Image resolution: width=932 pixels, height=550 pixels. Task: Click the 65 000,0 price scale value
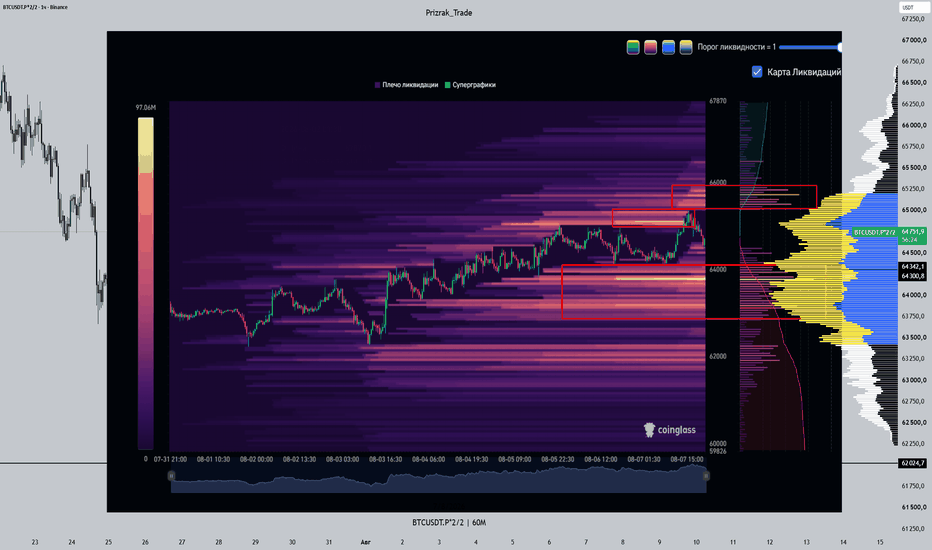pos(914,210)
